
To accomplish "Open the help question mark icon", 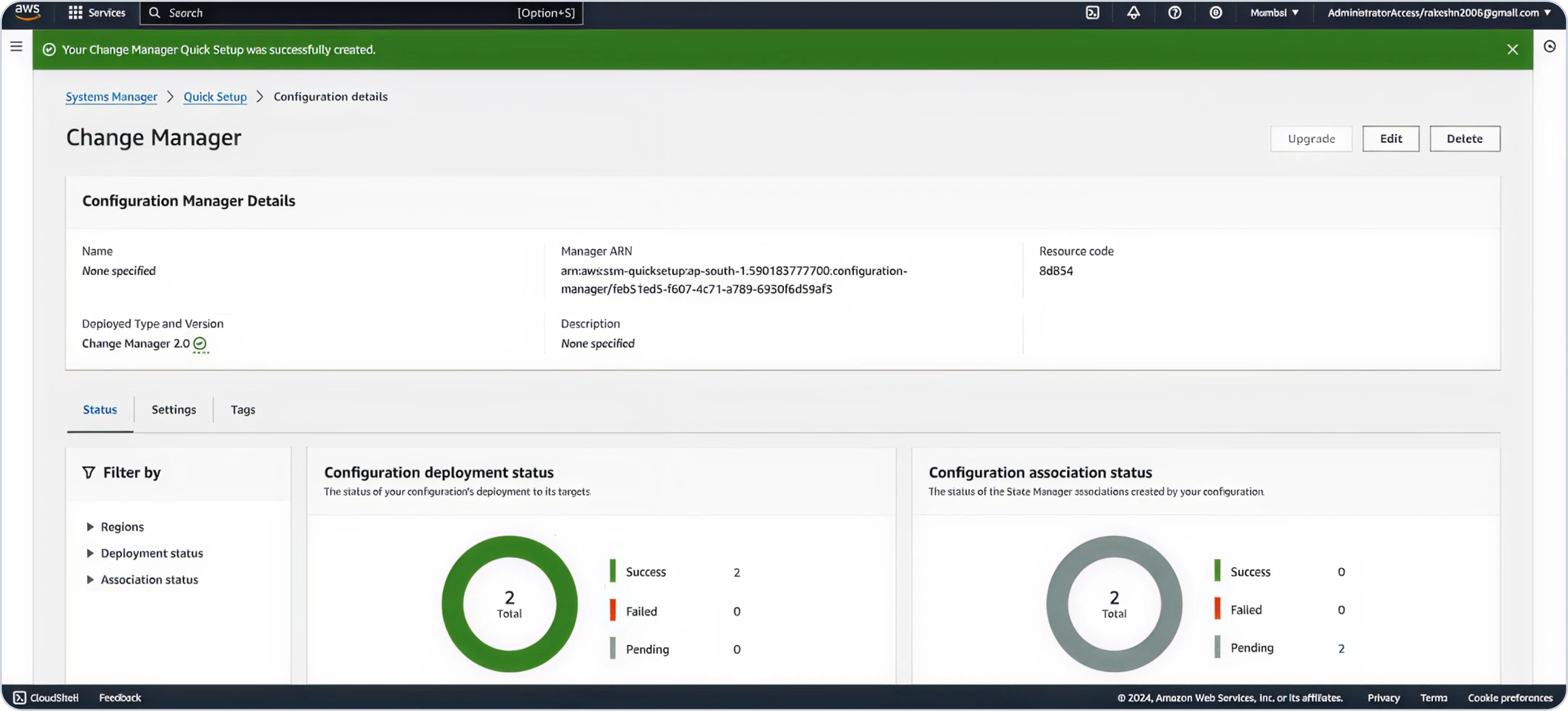I will 1175,13.
